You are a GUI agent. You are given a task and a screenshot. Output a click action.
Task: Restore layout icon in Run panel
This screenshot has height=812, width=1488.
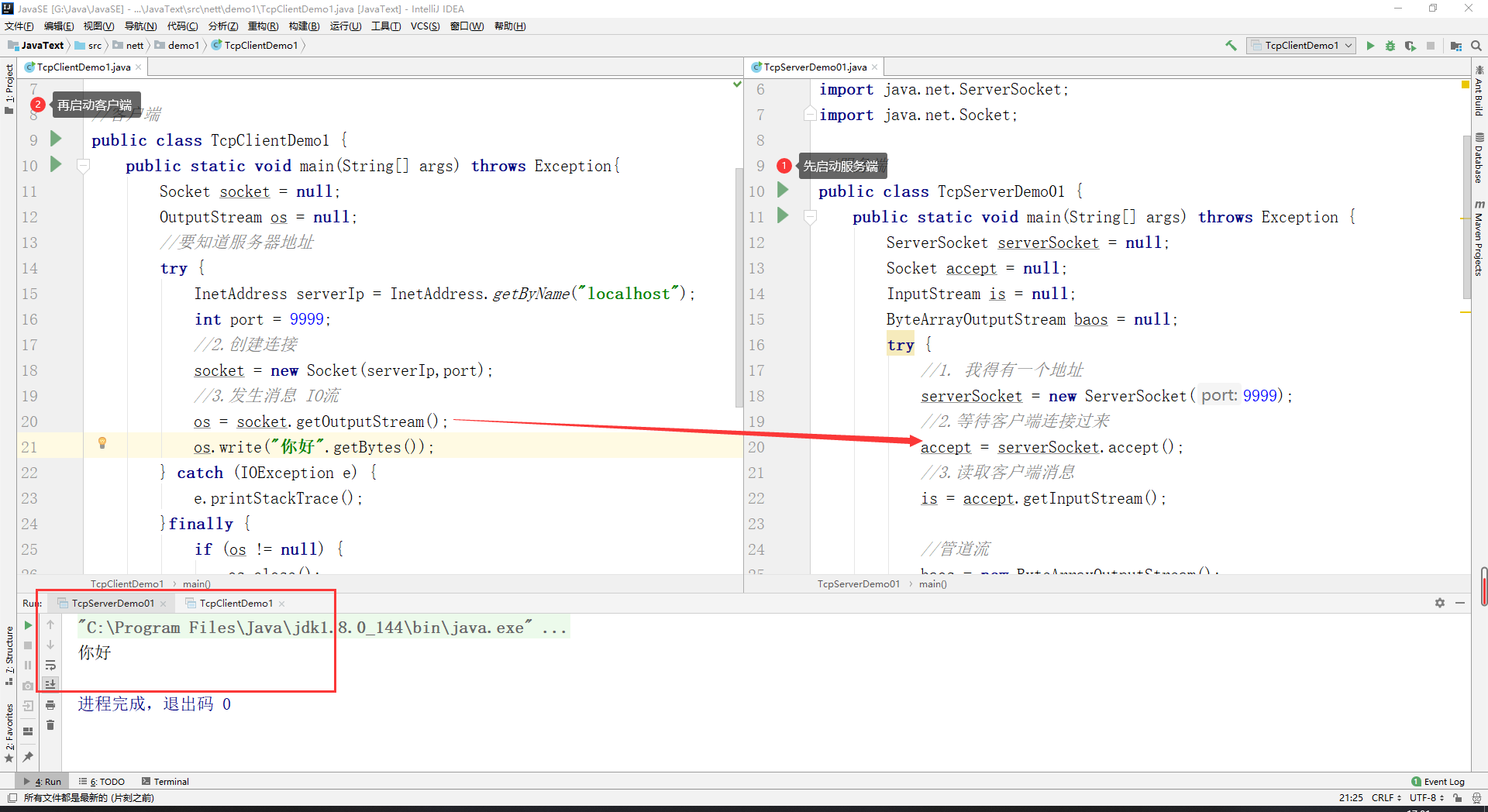point(28,731)
